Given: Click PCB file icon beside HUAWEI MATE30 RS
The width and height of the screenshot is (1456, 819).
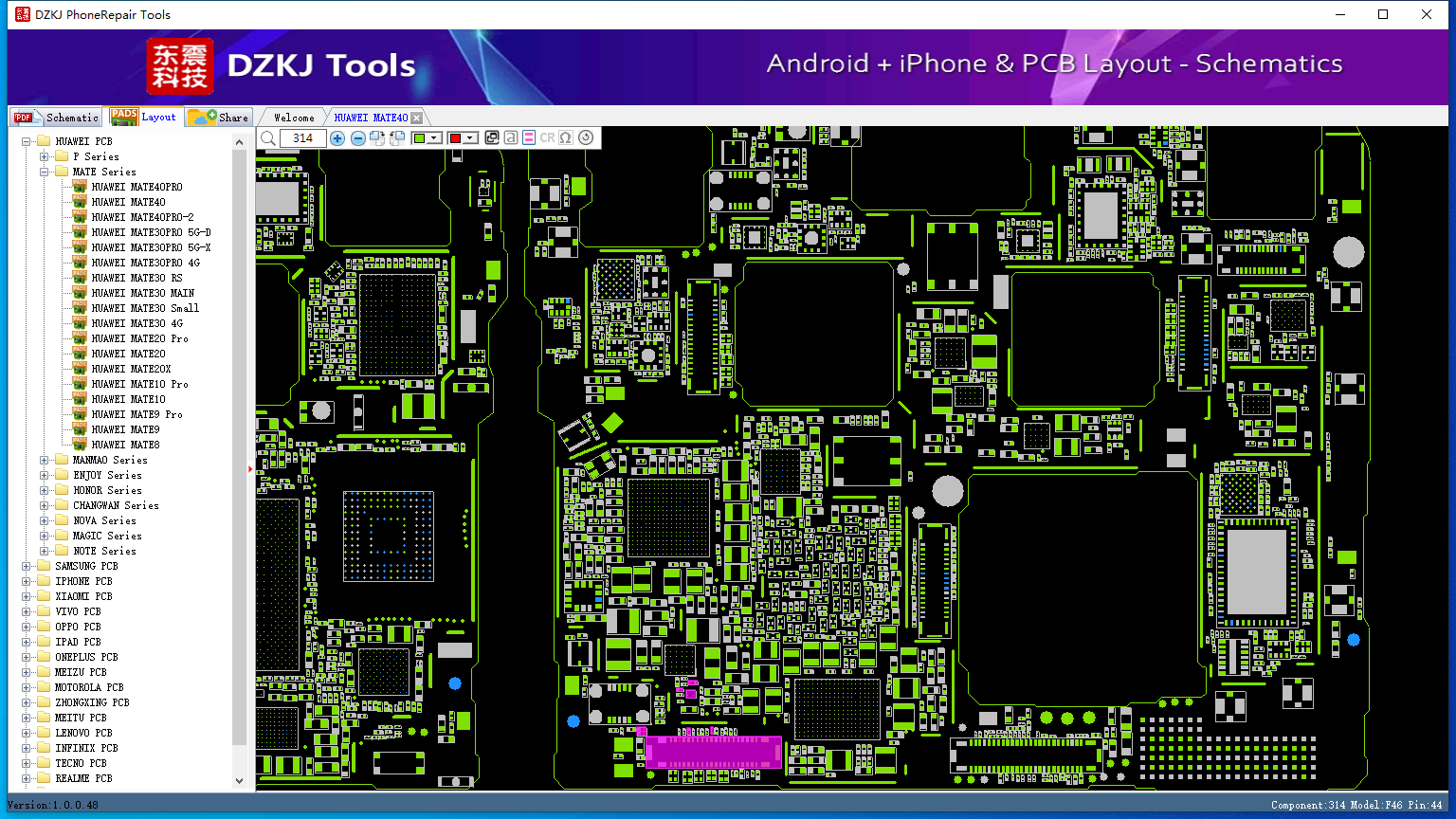Looking at the screenshot, I should 80,278.
